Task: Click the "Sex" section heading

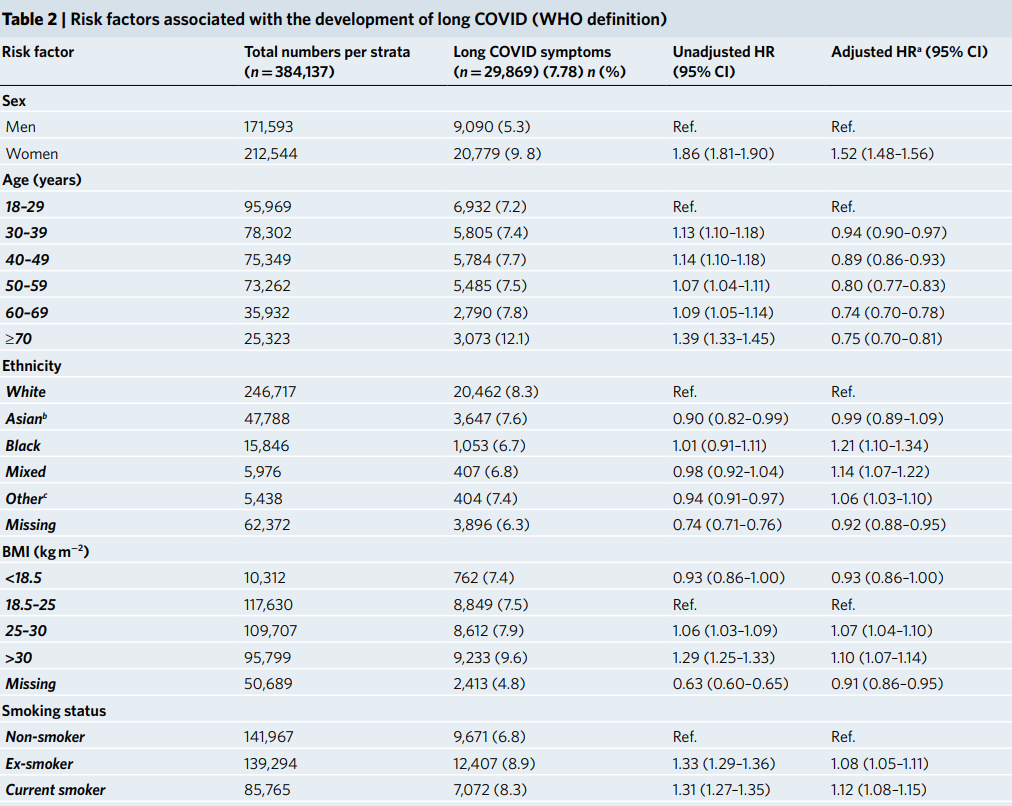Action: pyautogui.click(x=14, y=100)
